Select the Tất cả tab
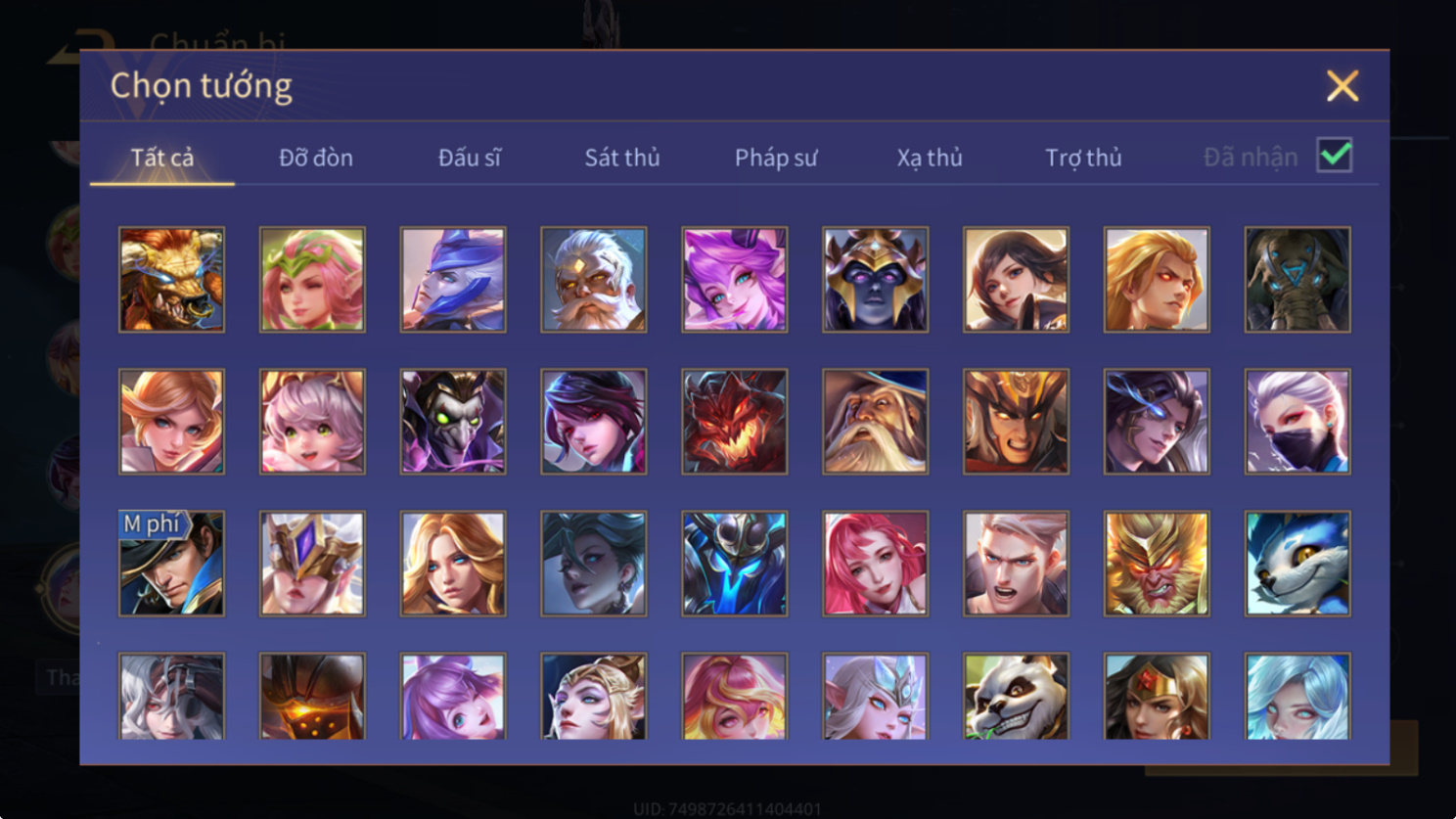This screenshot has width=1456, height=819. 162,158
